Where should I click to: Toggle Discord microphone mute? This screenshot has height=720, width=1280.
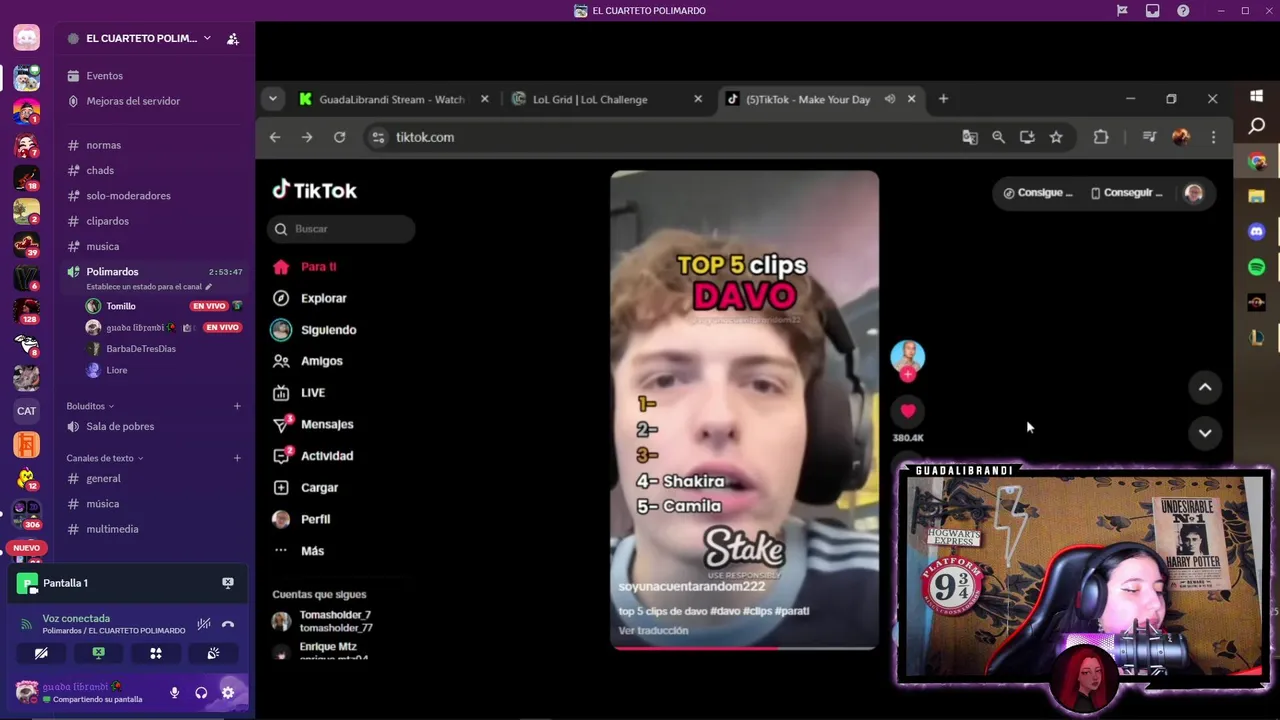[x=174, y=692]
